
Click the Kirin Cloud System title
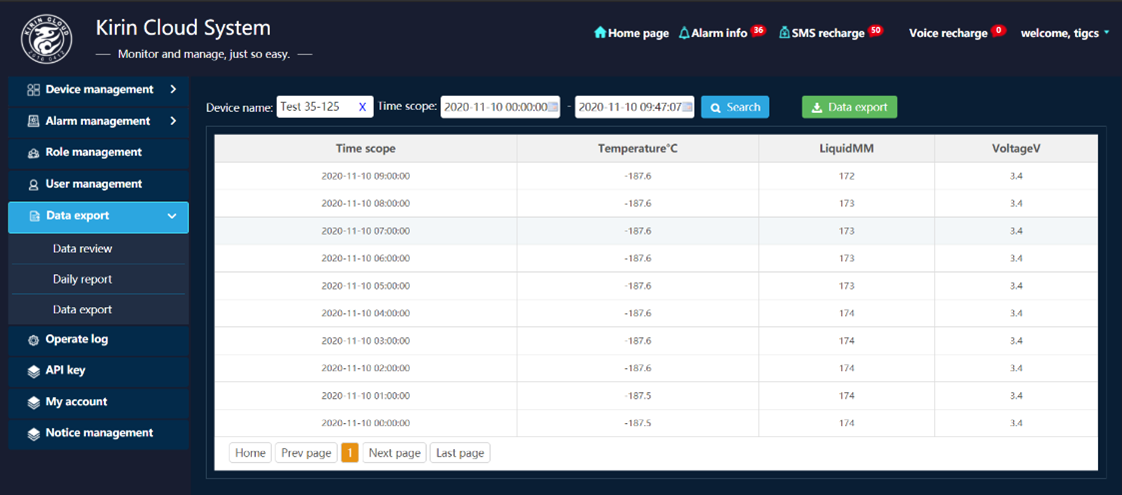(183, 29)
